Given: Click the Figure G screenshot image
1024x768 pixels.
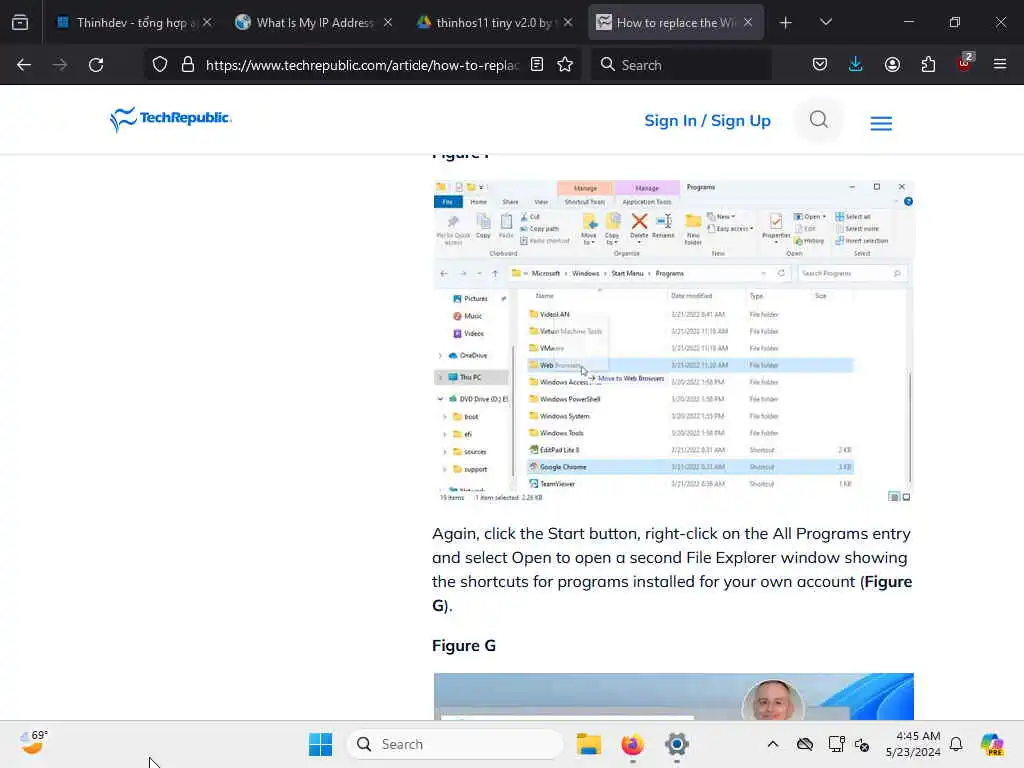Looking at the screenshot, I should pos(673,696).
